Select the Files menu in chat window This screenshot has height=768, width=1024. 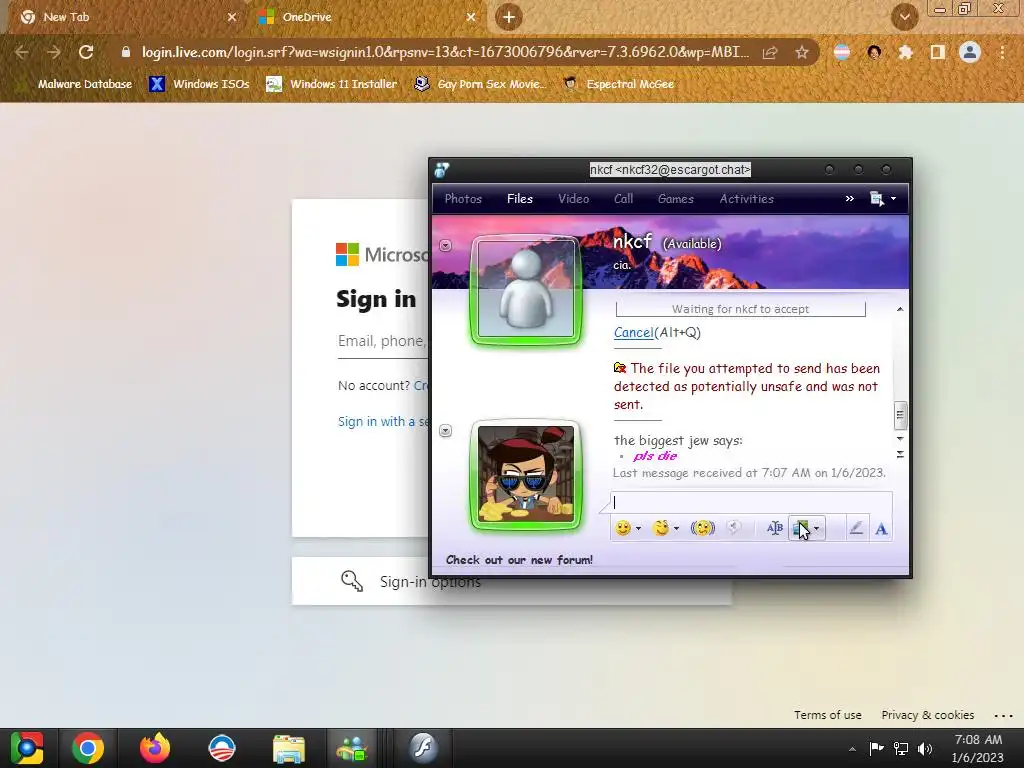coord(520,199)
